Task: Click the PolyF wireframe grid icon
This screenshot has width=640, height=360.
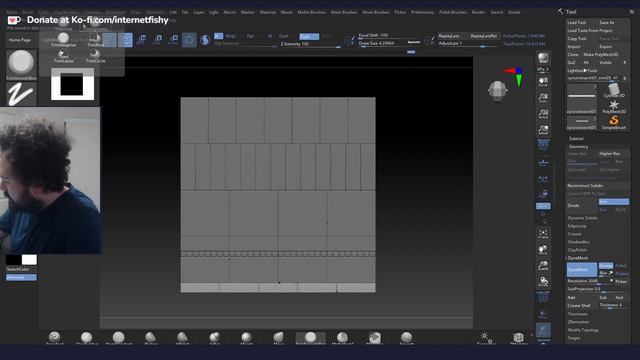Action: click(x=543, y=298)
